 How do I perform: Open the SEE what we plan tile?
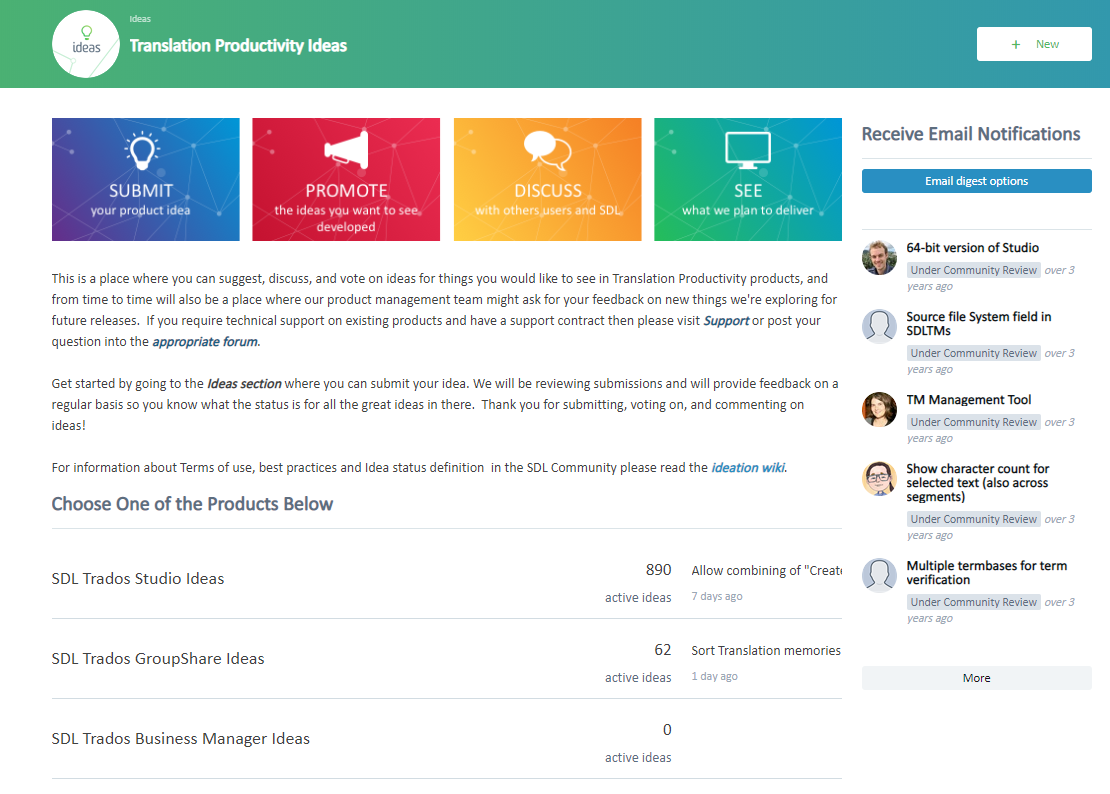coord(748,180)
